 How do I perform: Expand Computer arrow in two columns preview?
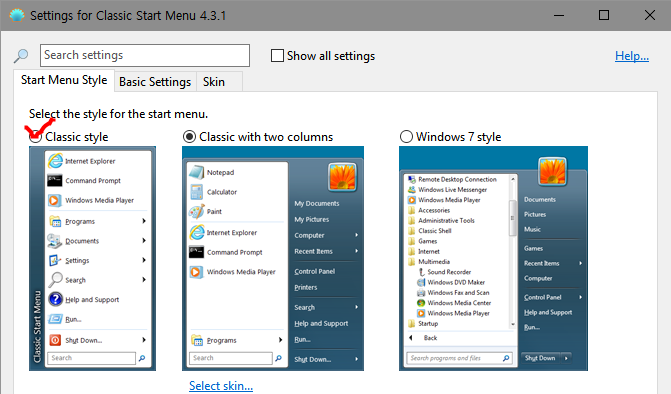pyautogui.click(x=356, y=235)
